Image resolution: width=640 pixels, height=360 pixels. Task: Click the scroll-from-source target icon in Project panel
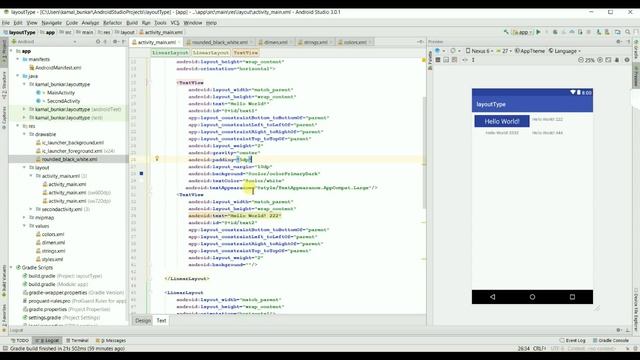[x=98, y=42]
